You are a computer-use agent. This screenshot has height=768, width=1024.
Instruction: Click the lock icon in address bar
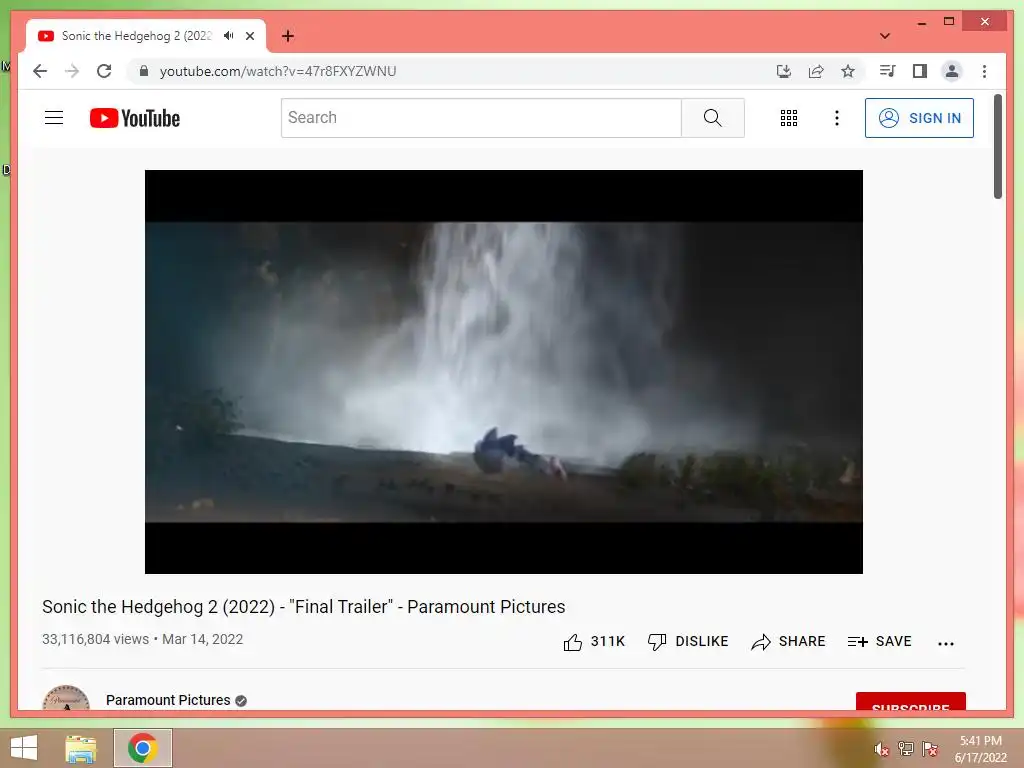coord(144,71)
